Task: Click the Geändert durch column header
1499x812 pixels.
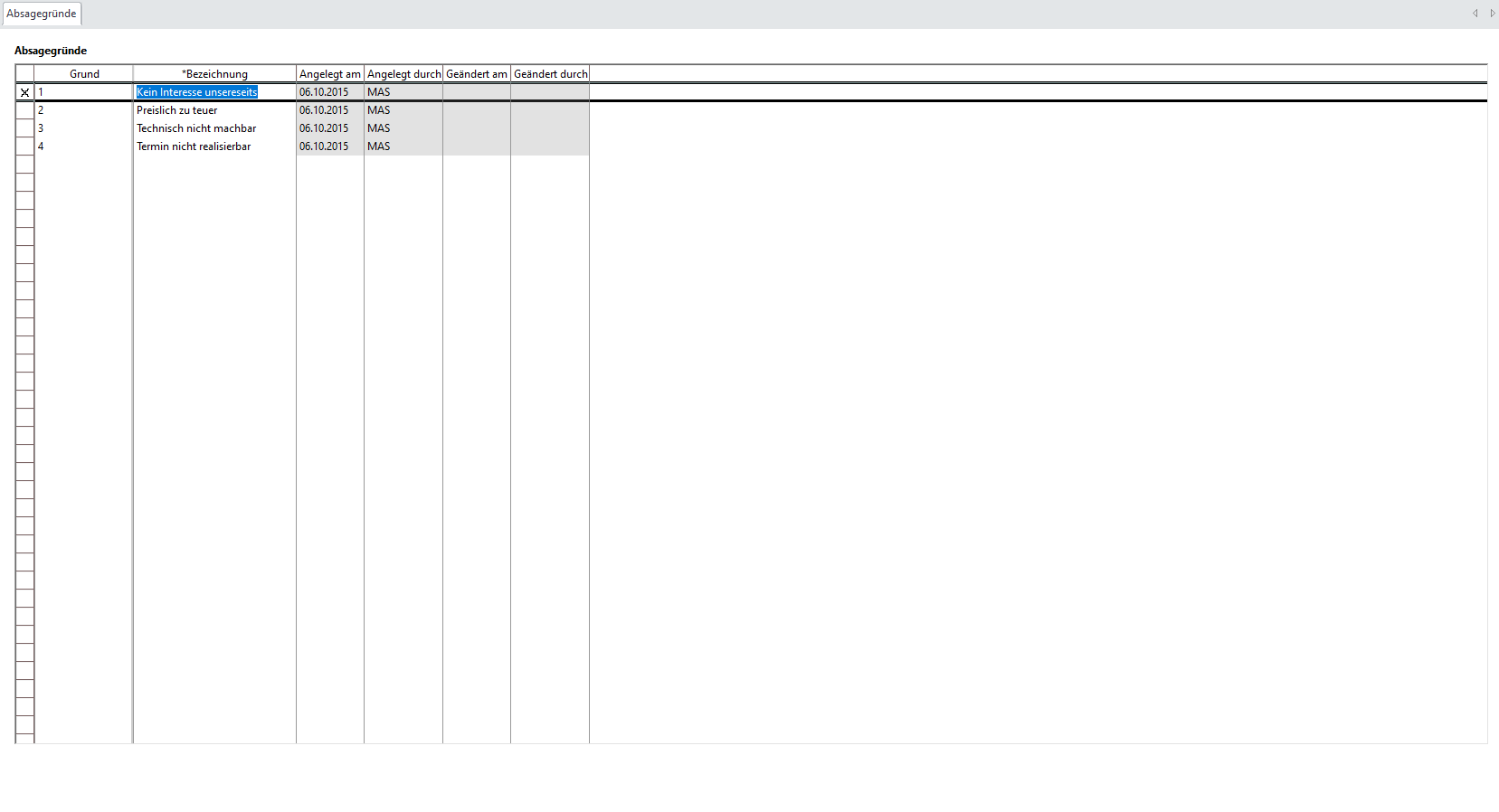Action: click(x=550, y=74)
